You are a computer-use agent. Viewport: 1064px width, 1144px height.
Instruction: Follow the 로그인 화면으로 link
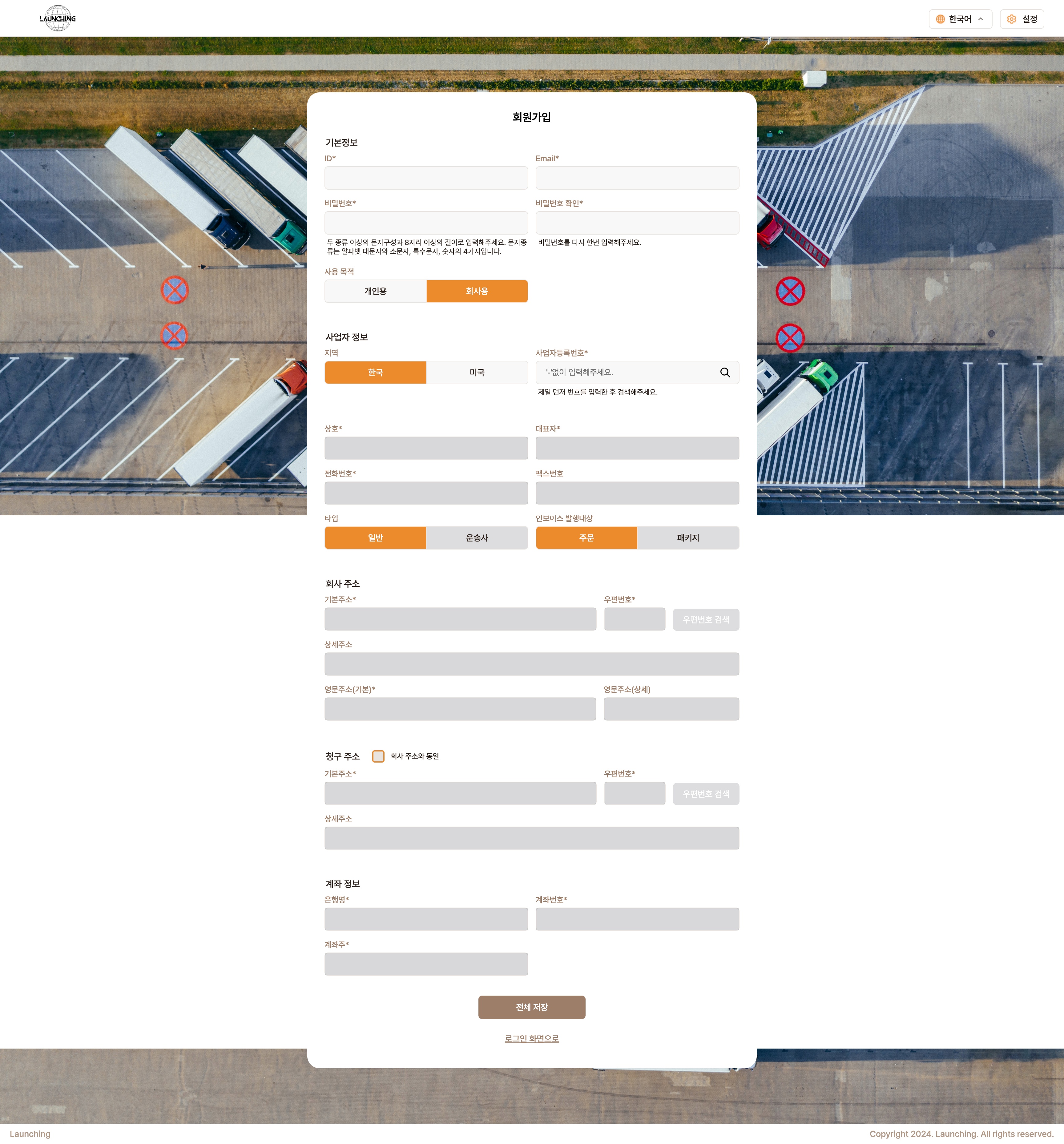pyautogui.click(x=532, y=1038)
